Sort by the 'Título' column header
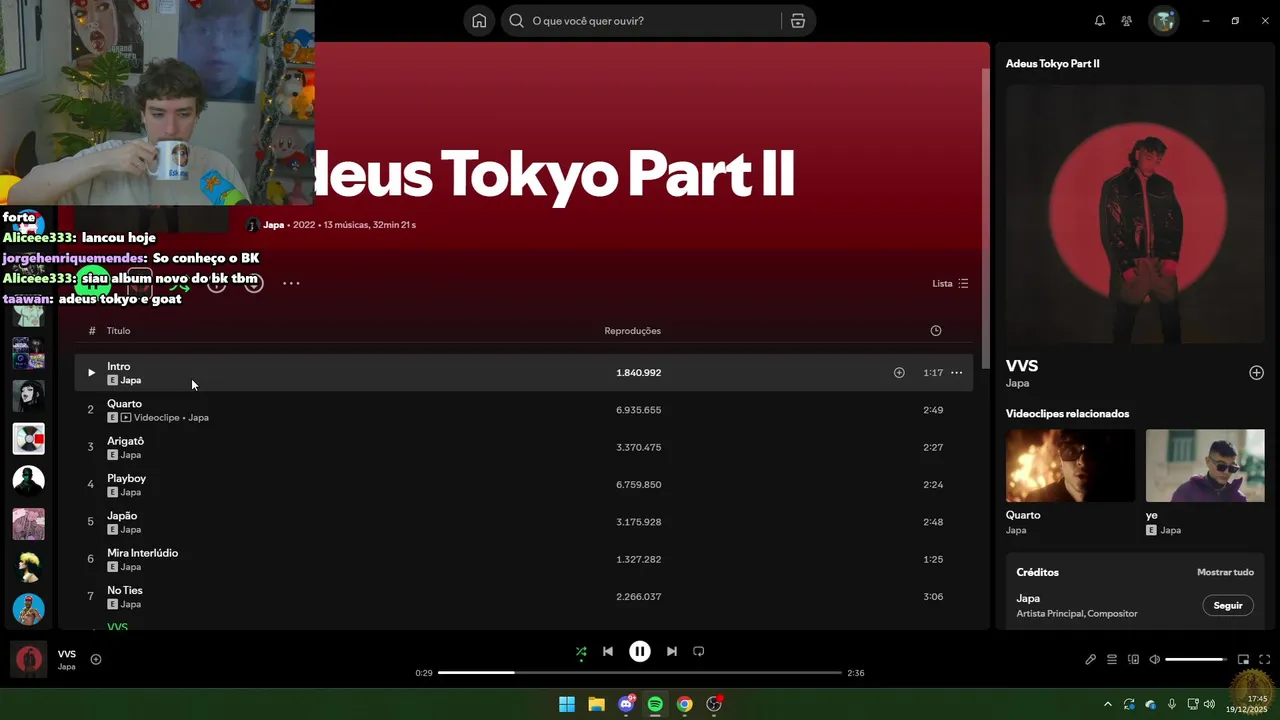 [x=118, y=331]
